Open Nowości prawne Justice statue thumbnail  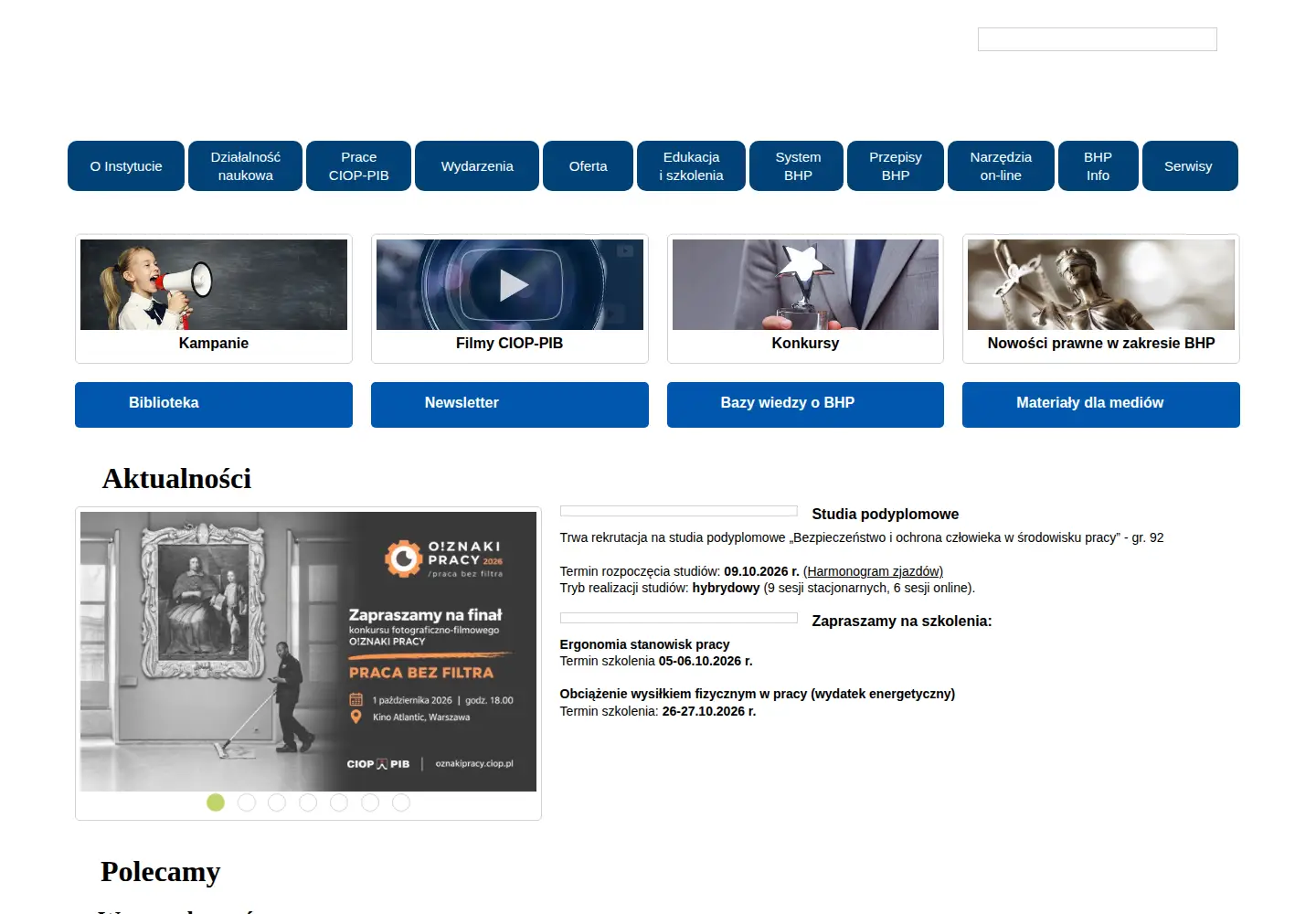click(1101, 284)
